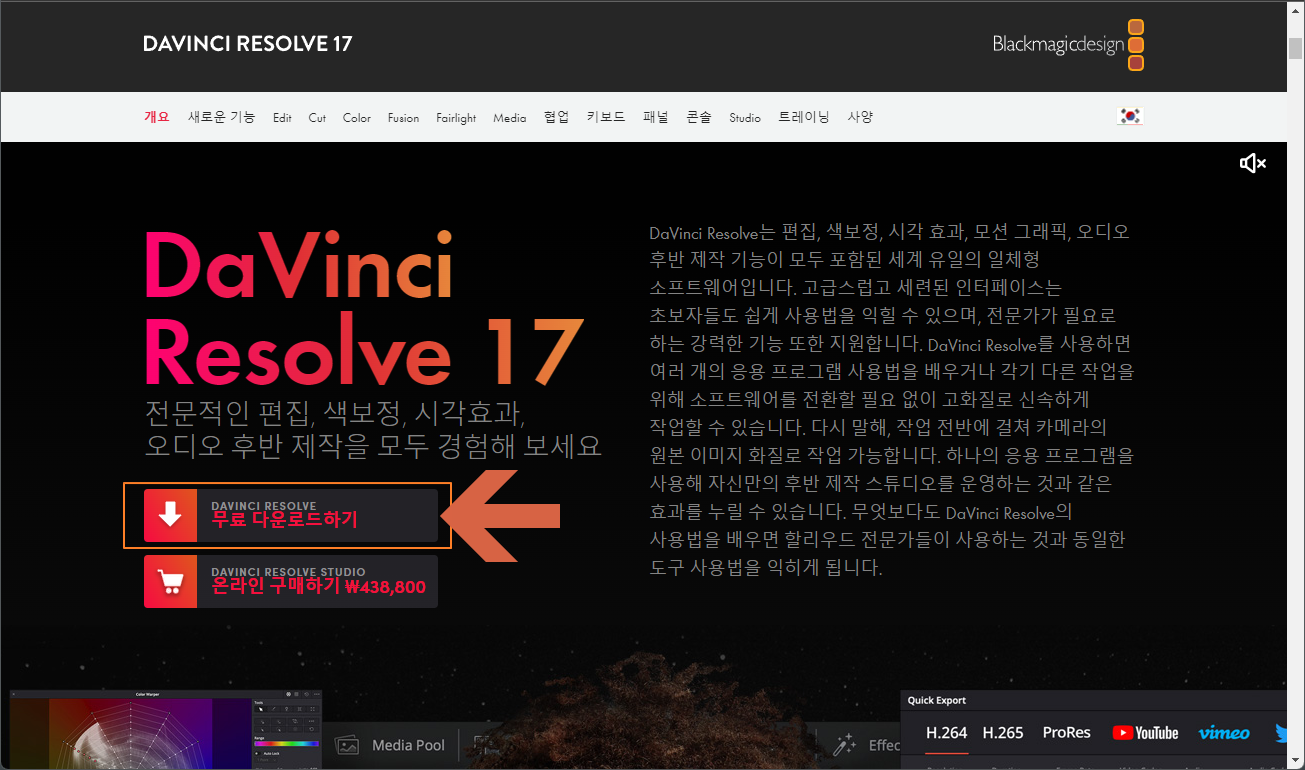Open the 콘솔 tab
Image resolution: width=1305 pixels, height=770 pixels.
click(699, 117)
